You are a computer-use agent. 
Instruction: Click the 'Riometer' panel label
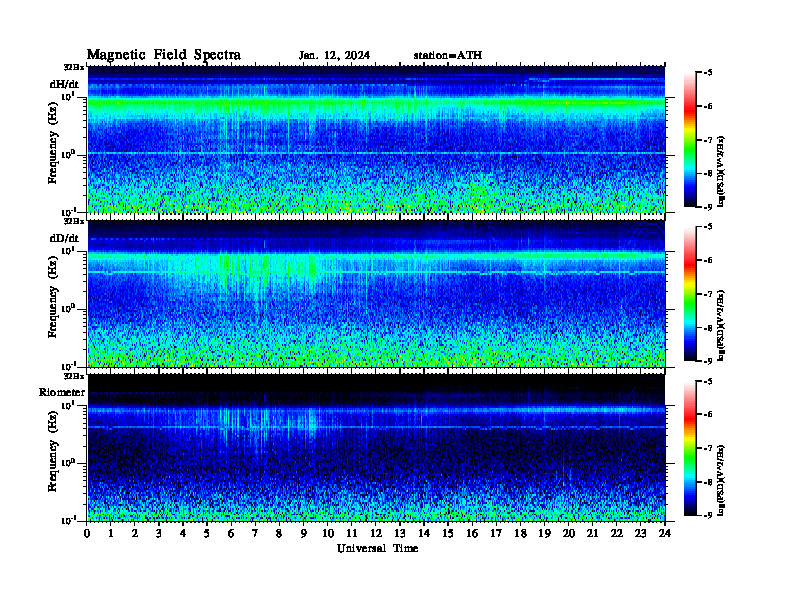click(62, 392)
